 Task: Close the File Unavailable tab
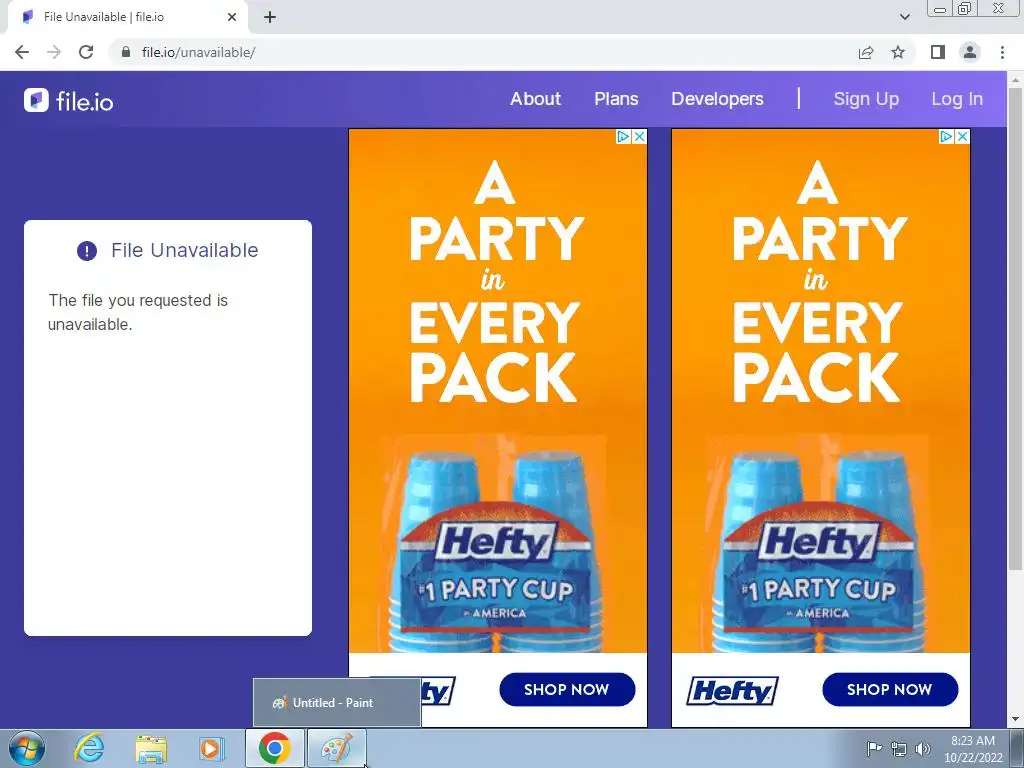(x=232, y=17)
